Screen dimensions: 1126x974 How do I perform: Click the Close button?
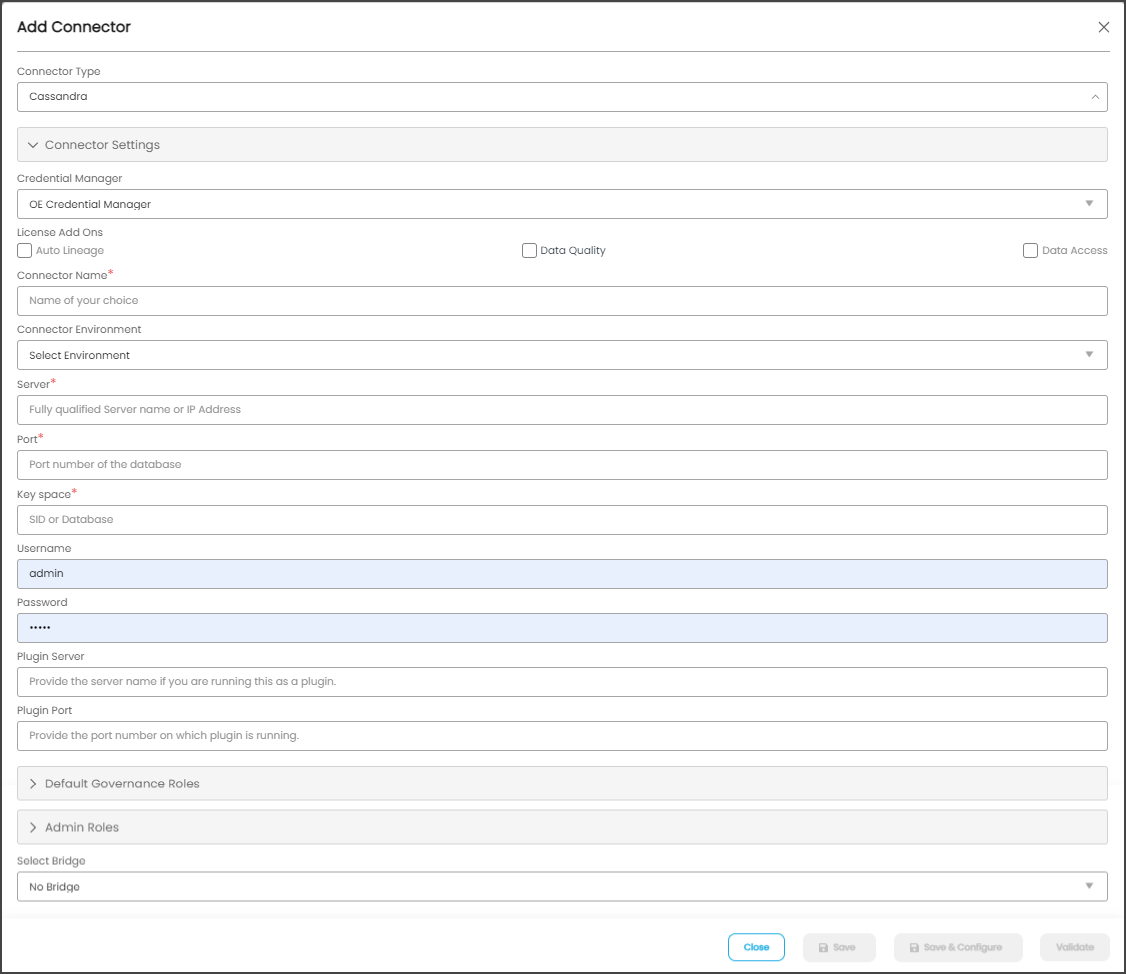point(756,947)
